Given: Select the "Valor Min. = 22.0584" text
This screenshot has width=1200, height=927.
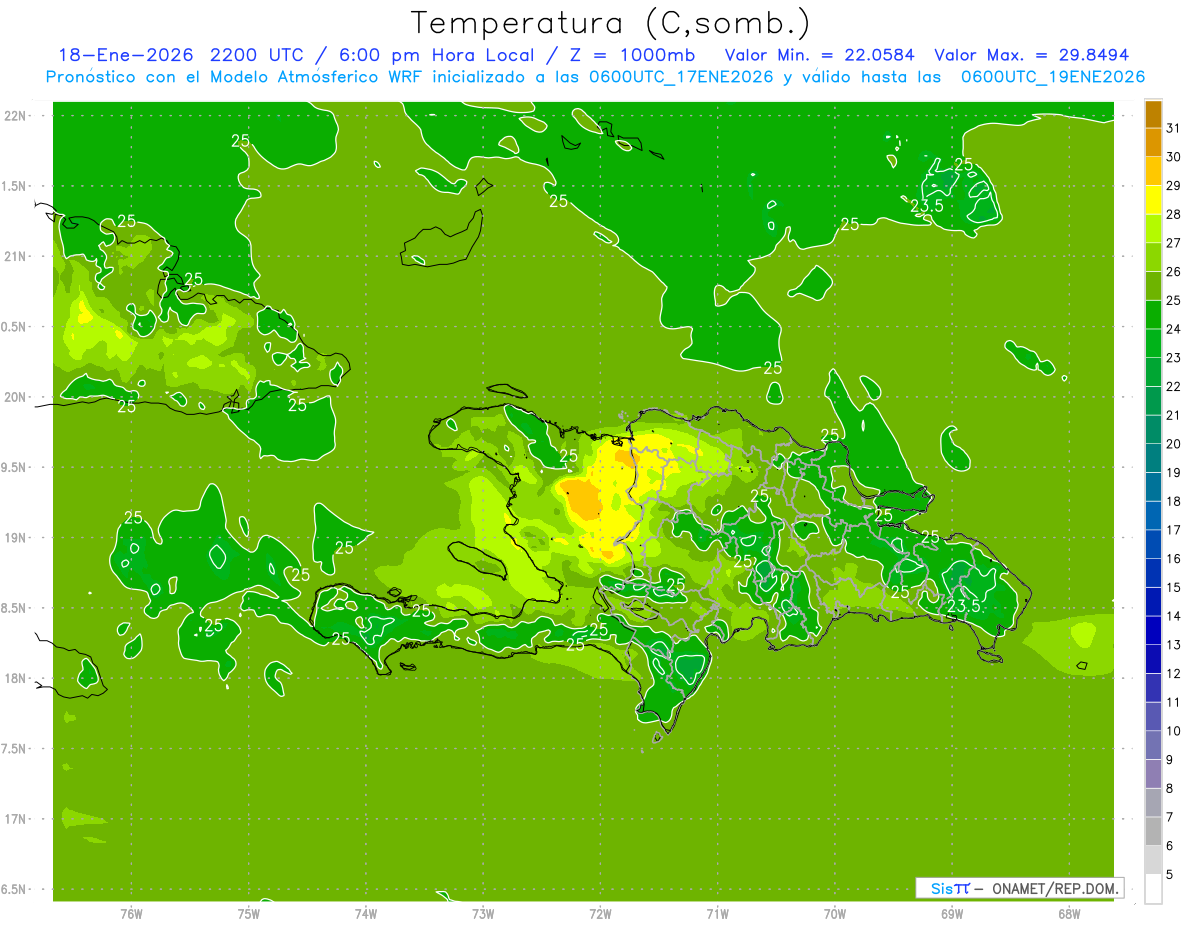Looking at the screenshot, I should (821, 55).
